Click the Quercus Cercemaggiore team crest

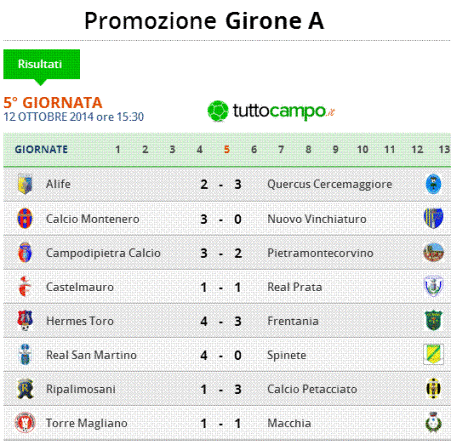(433, 184)
